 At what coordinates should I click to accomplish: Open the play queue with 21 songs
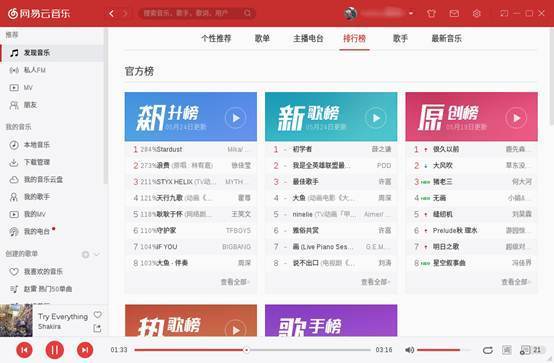[531, 350]
